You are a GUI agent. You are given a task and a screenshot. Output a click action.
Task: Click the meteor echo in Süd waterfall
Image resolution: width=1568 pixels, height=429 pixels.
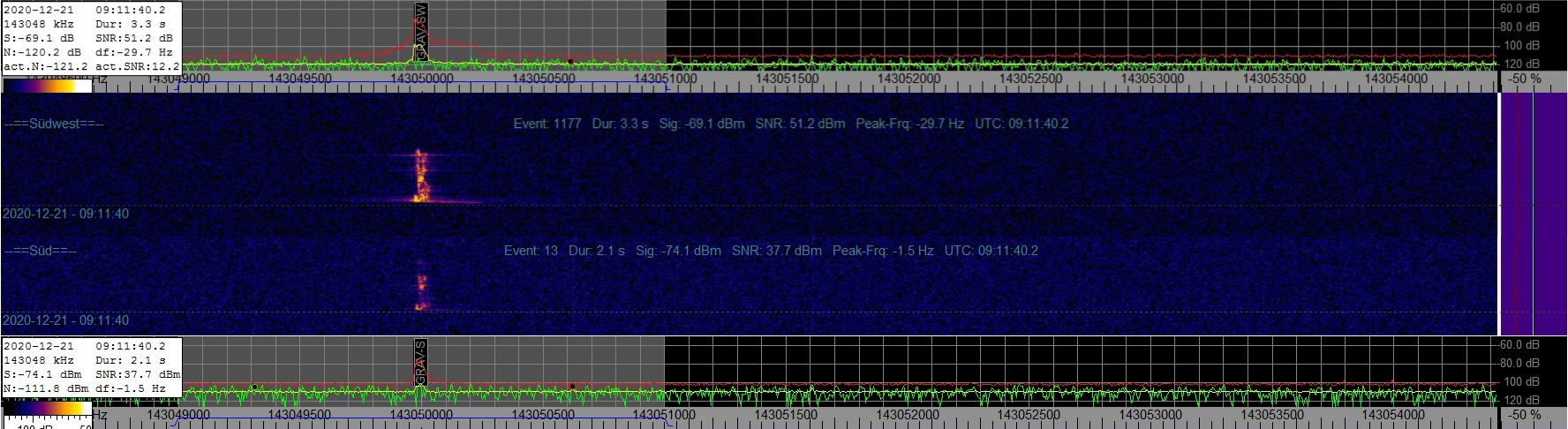pyautogui.click(x=421, y=291)
